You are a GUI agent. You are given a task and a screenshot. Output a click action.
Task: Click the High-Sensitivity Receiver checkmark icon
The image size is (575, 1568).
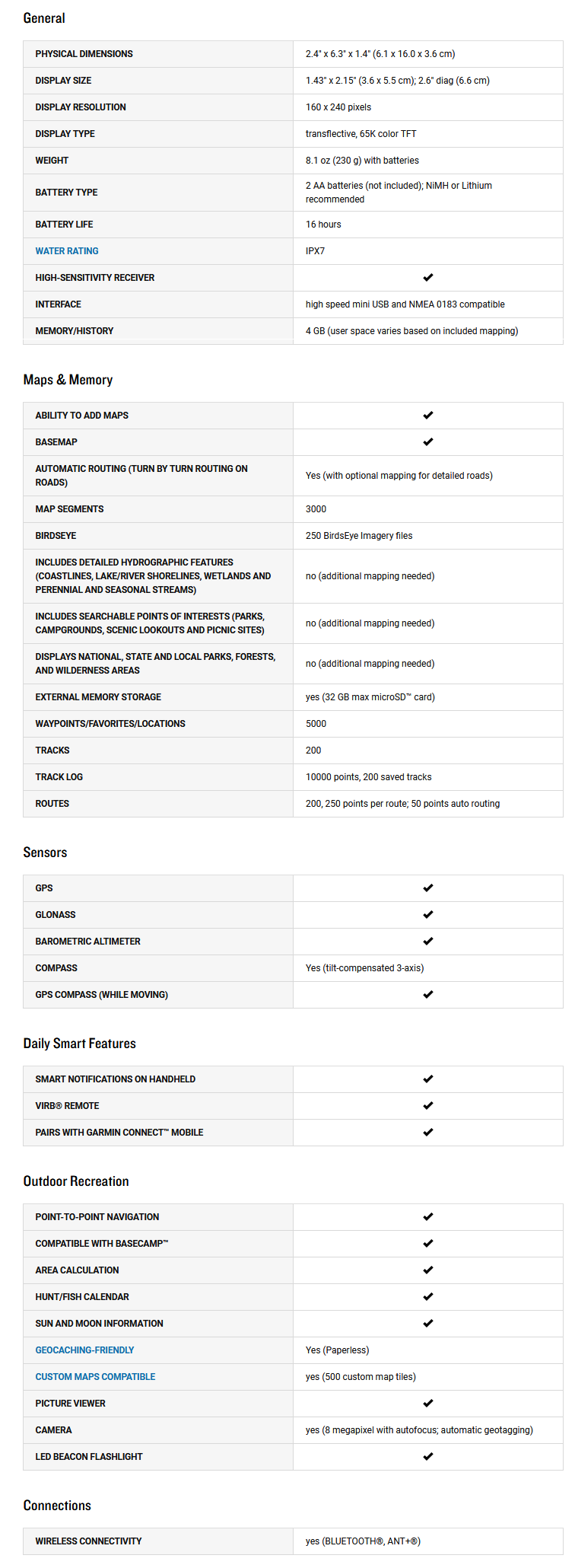[428, 278]
